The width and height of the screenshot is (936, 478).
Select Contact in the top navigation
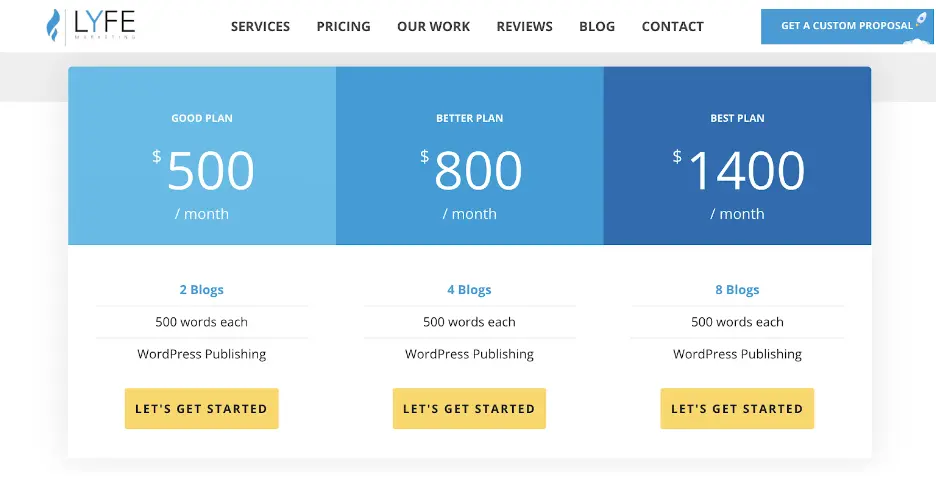672,27
